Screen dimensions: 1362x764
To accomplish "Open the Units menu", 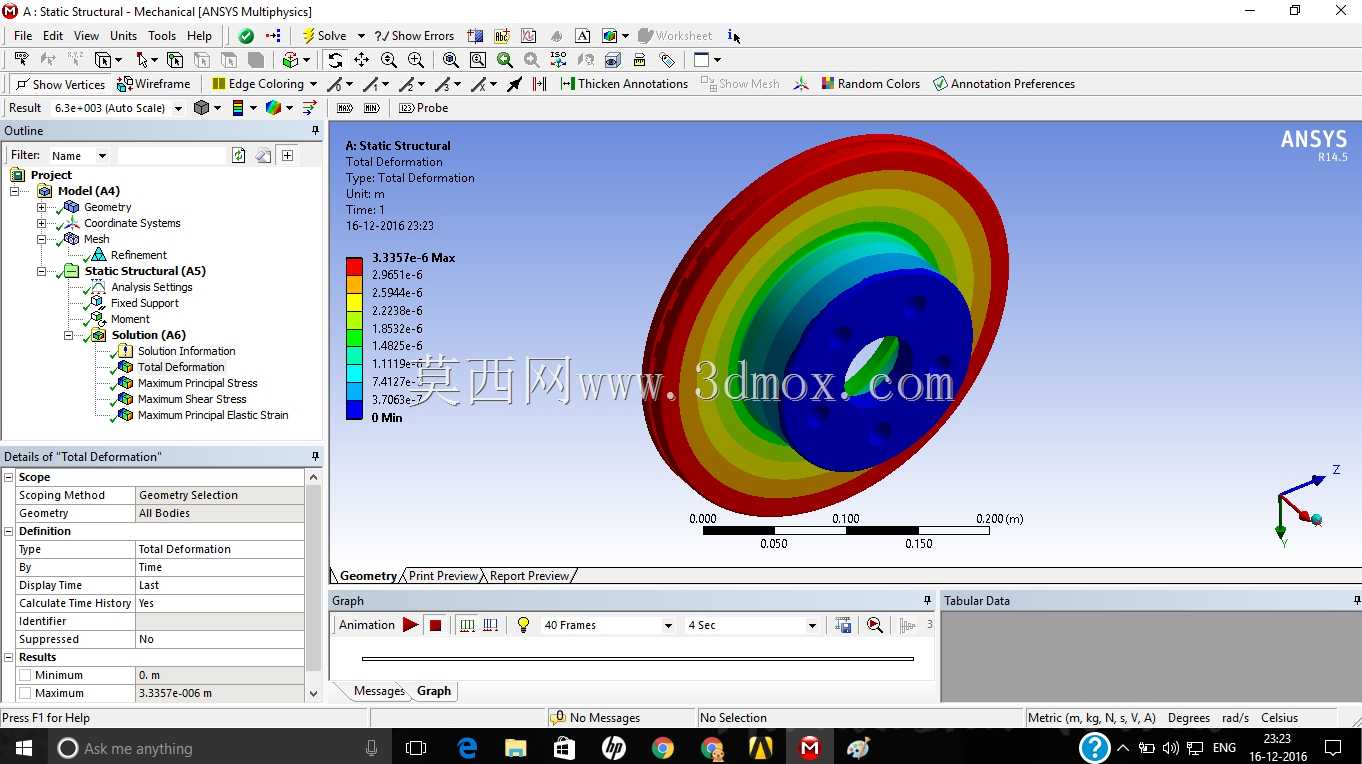I will coord(124,36).
